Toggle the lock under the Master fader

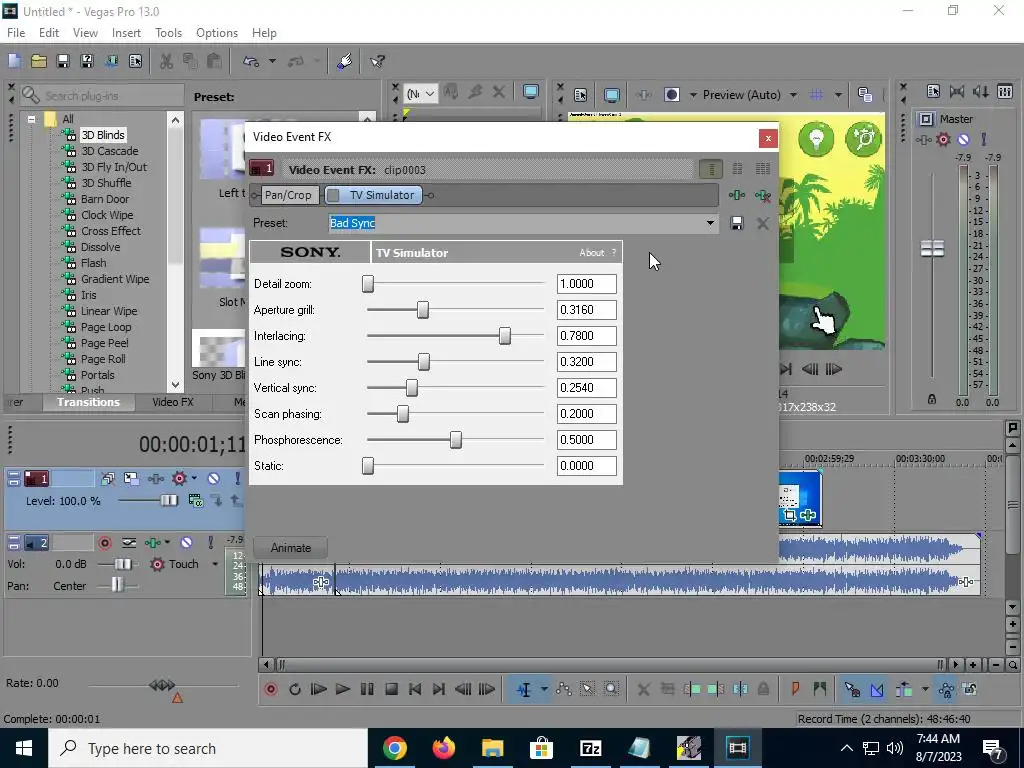click(x=932, y=399)
